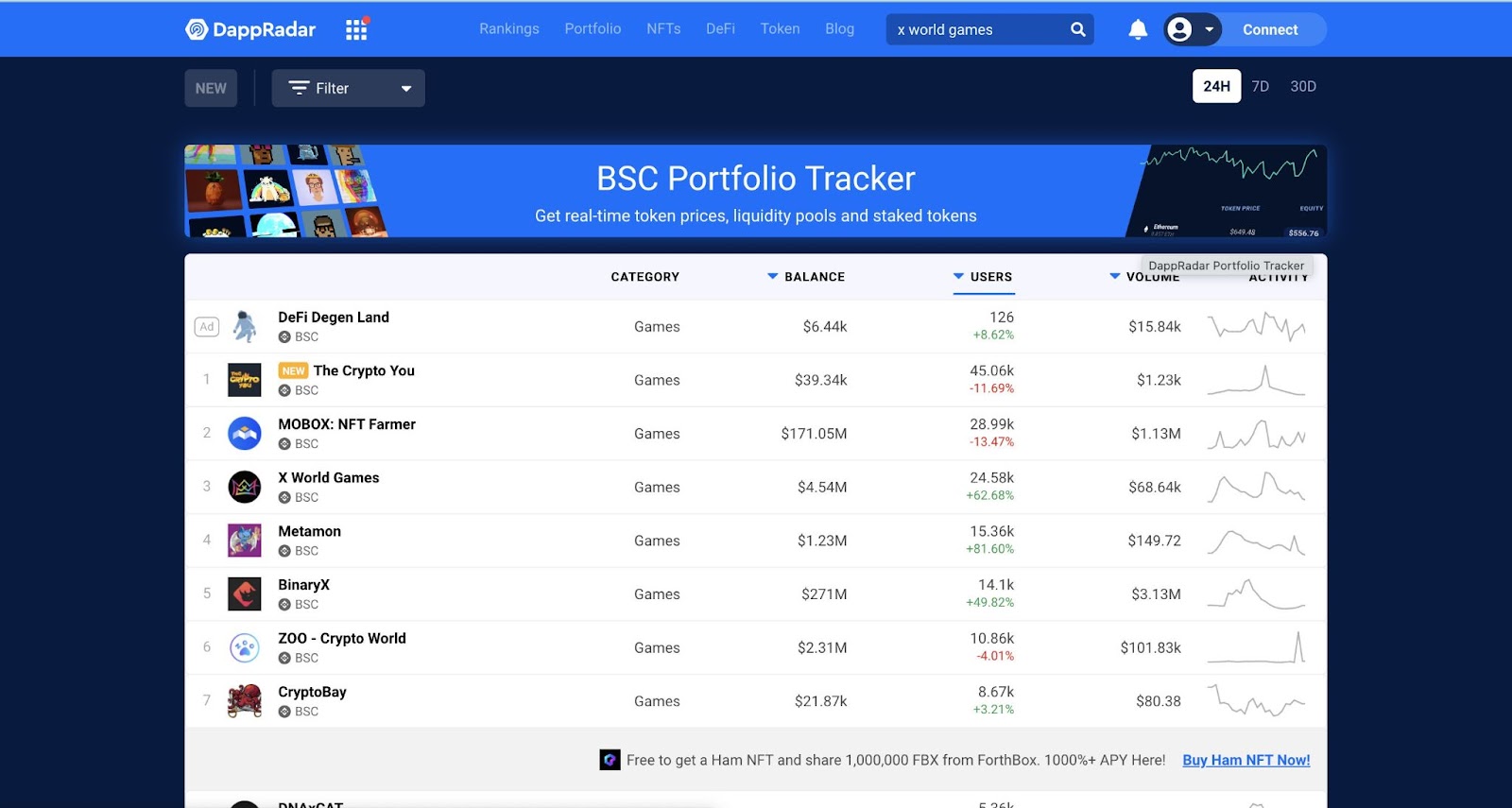Open the Metamon dapp link
Viewport: 1512px width, 808px height.
coord(309,531)
